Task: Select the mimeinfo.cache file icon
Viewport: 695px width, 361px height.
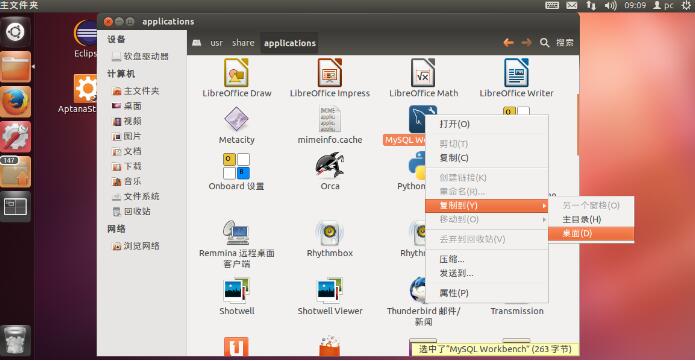Action: point(330,119)
